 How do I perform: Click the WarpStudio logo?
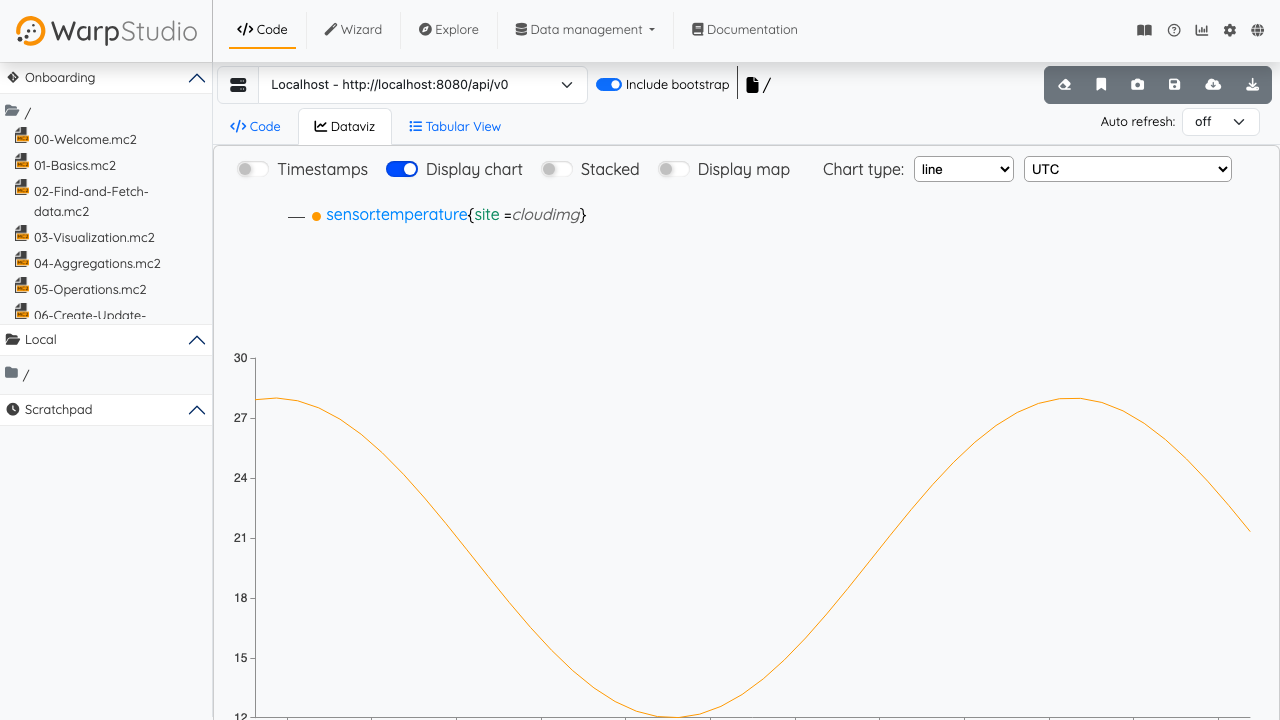point(107,31)
